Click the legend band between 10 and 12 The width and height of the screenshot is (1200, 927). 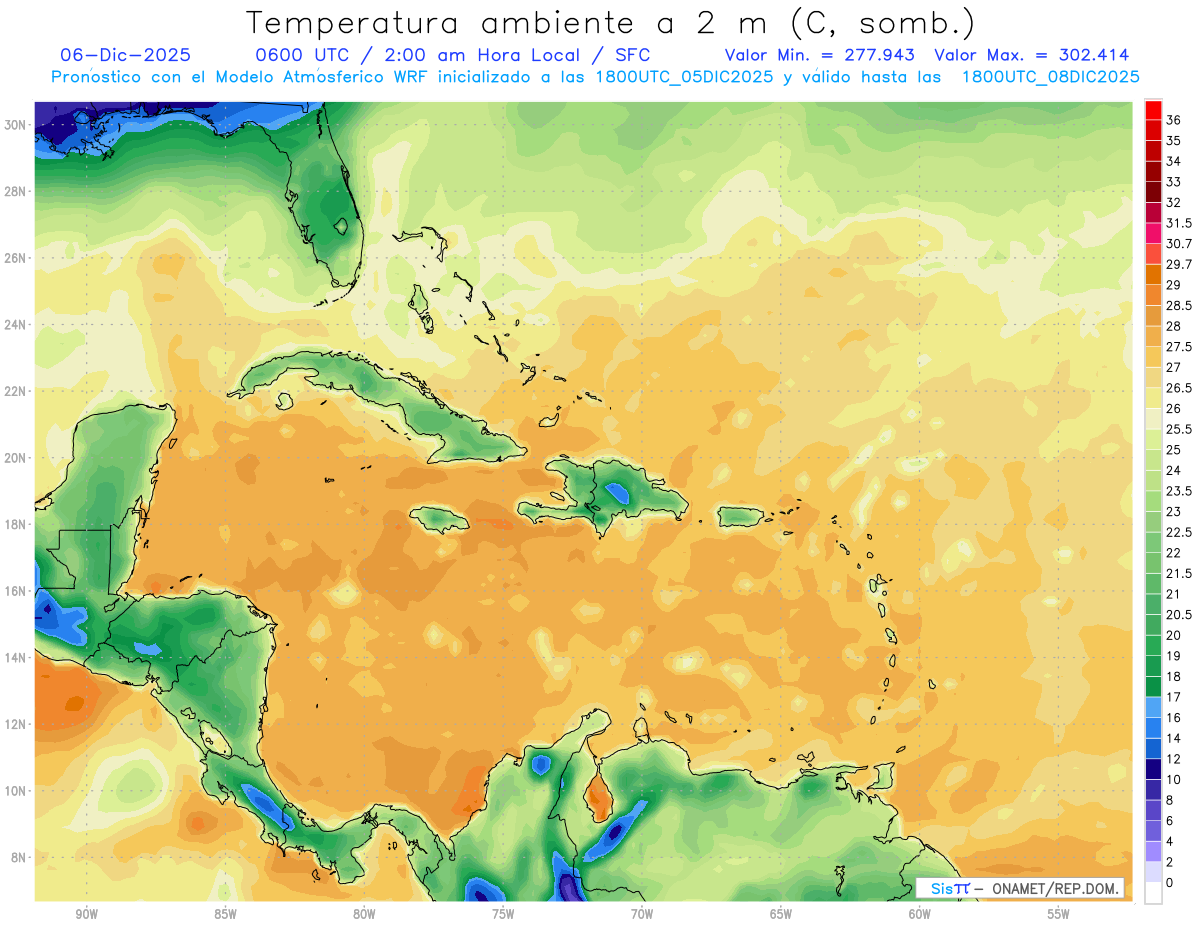(x=1153, y=769)
